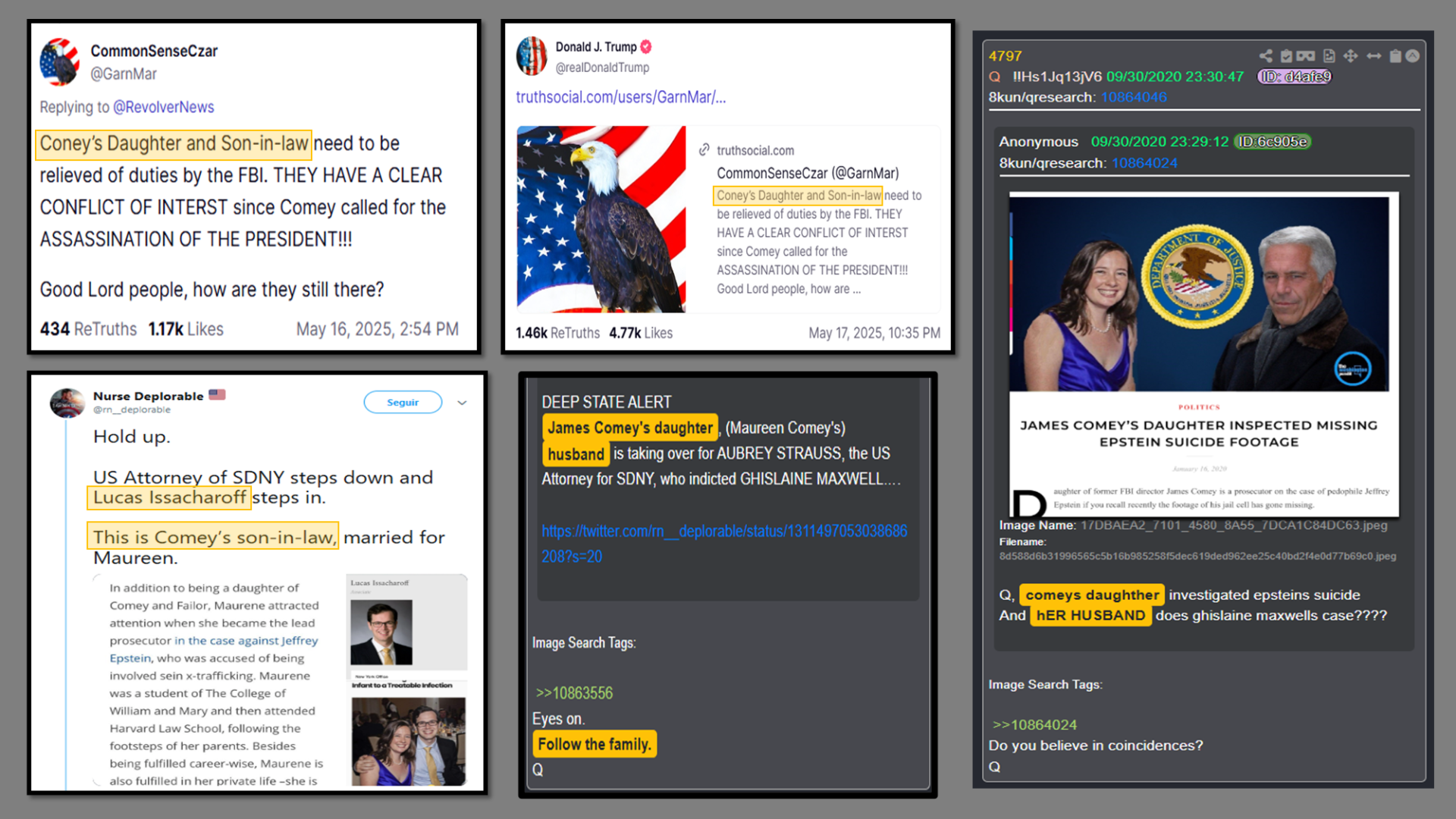Click the VR goggles icon in post toolbar
Viewport: 1456px width, 819px height.
tap(1306, 56)
